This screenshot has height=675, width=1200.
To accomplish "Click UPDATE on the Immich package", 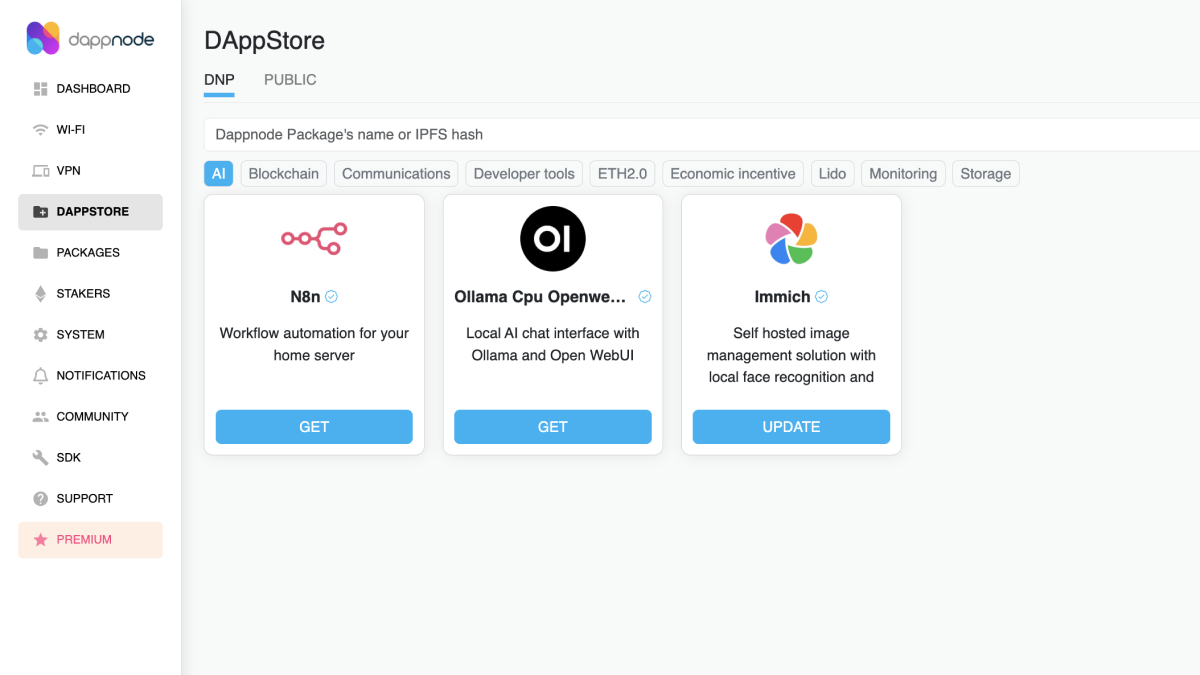I will click(791, 426).
